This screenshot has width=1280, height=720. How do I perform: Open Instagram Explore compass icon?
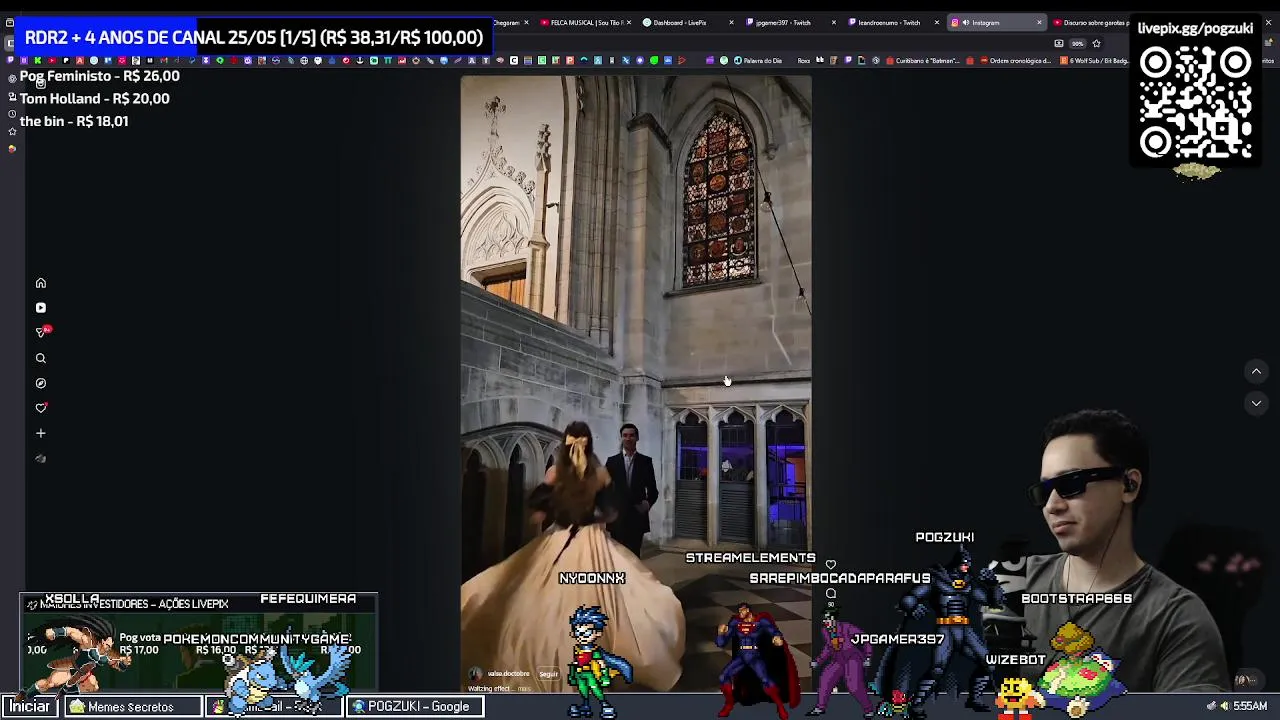[41, 383]
